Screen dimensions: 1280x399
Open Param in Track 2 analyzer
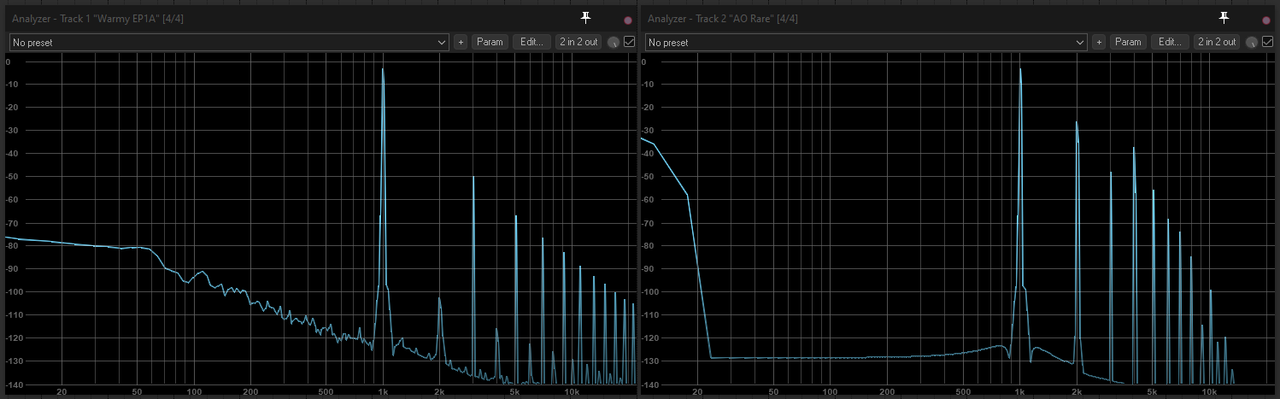1128,42
